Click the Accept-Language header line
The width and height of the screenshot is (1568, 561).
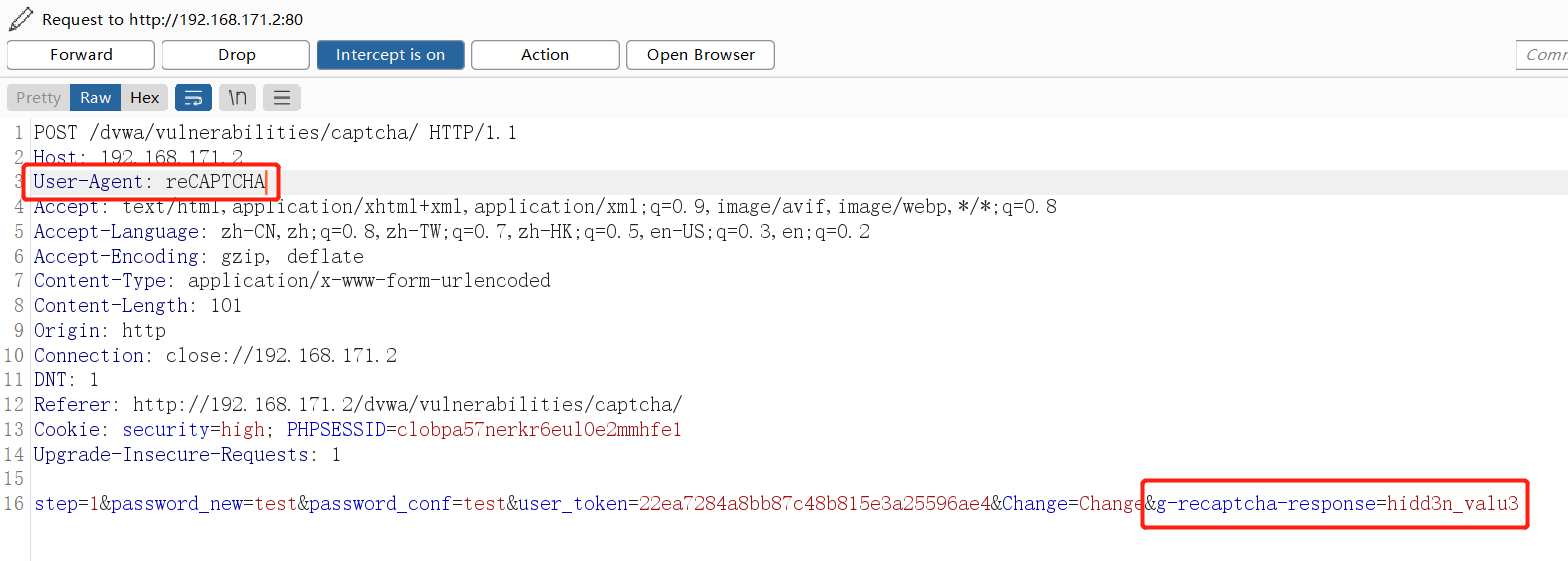[452, 232]
